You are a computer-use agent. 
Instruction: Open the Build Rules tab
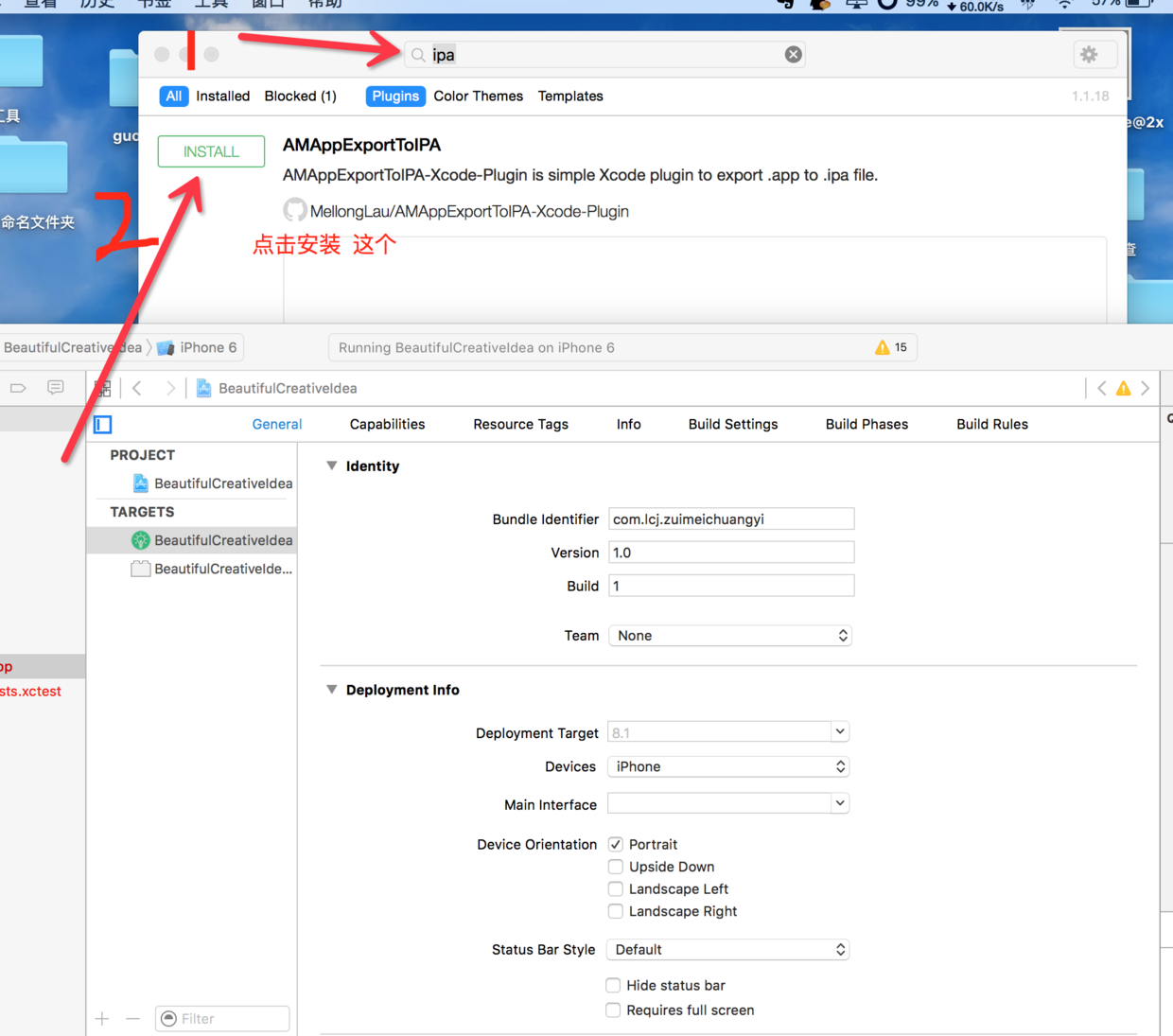pos(992,424)
